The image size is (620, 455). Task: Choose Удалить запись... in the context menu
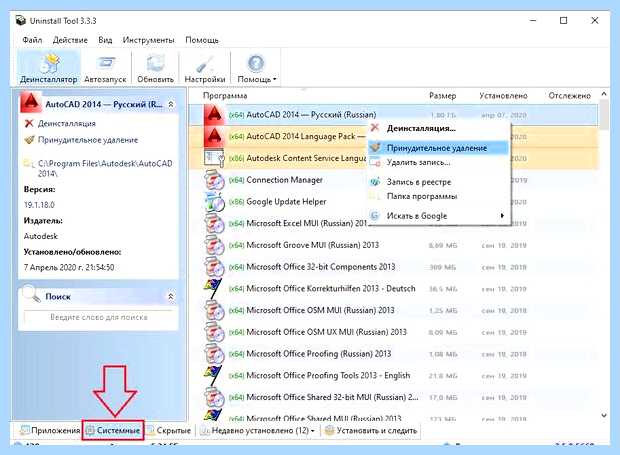pyautogui.click(x=438, y=162)
